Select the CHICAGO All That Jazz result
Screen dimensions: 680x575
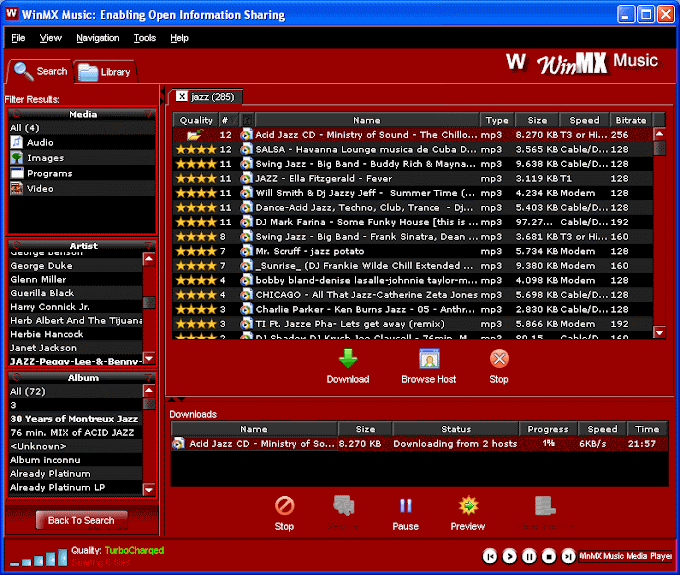(x=413, y=295)
